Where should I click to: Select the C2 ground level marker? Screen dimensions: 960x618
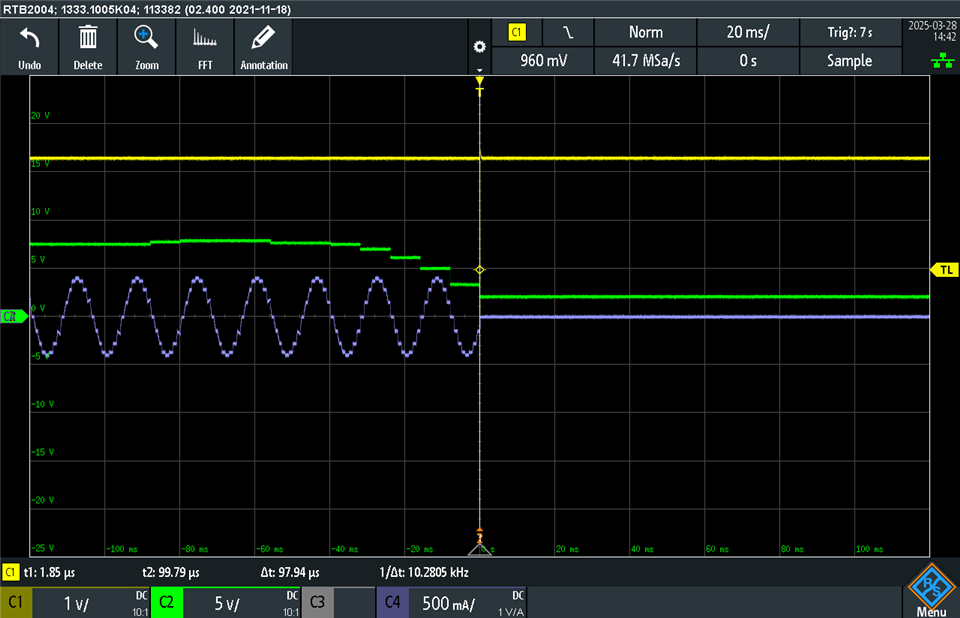[12, 316]
